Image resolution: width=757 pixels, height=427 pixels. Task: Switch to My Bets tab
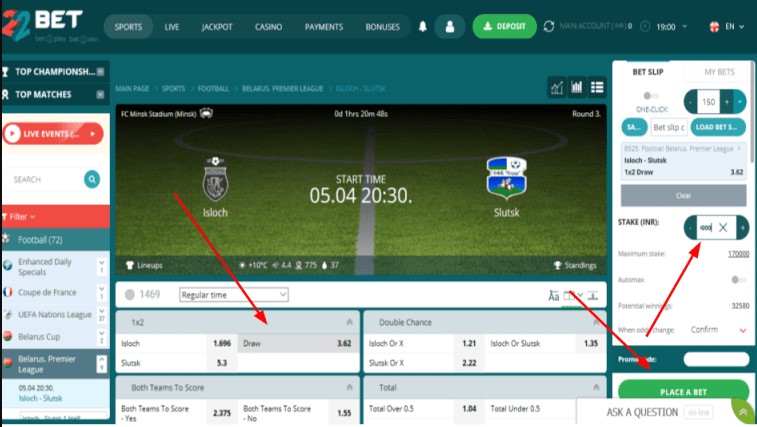719,71
